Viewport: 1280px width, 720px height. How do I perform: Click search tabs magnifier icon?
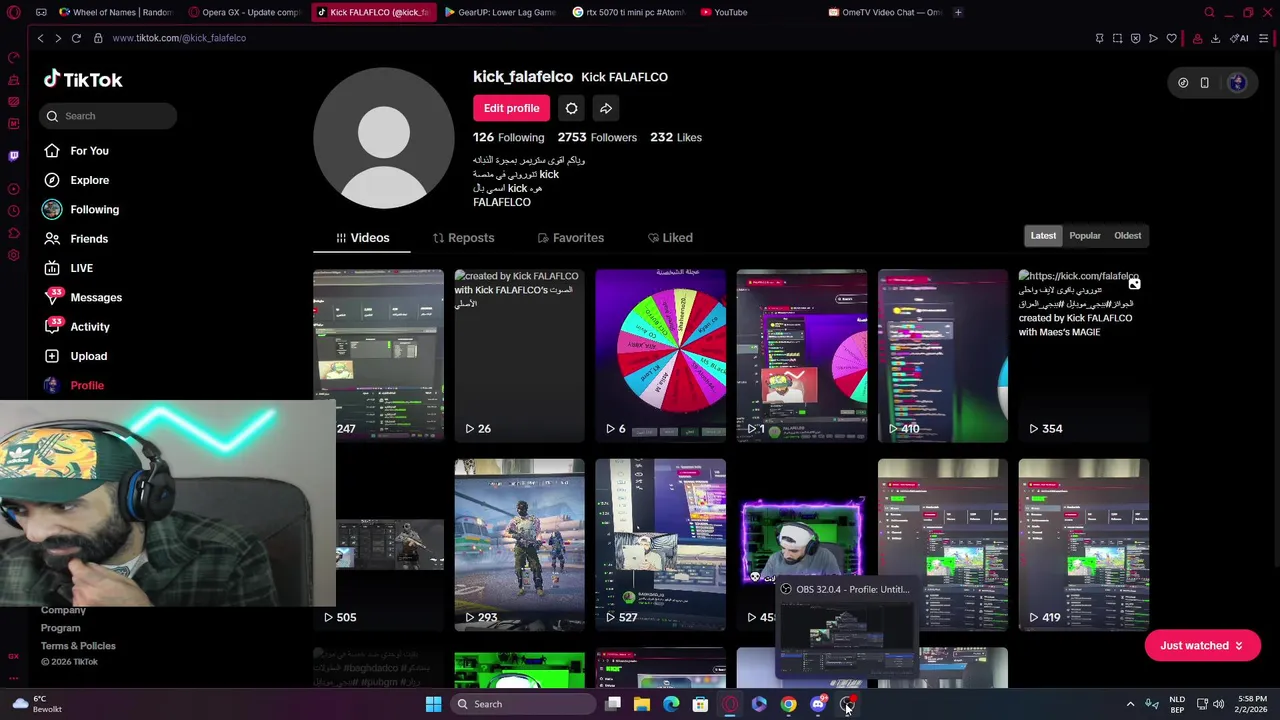coord(1209,12)
